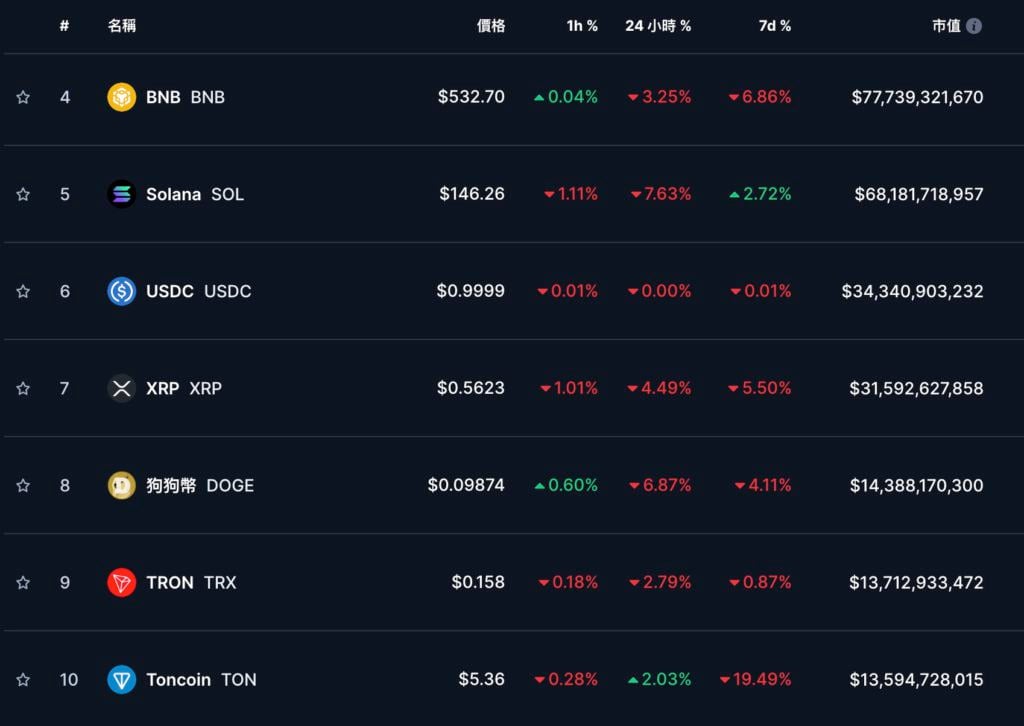Toggle the watchlist star for Toncoin
This screenshot has width=1024, height=726.
click(x=23, y=679)
